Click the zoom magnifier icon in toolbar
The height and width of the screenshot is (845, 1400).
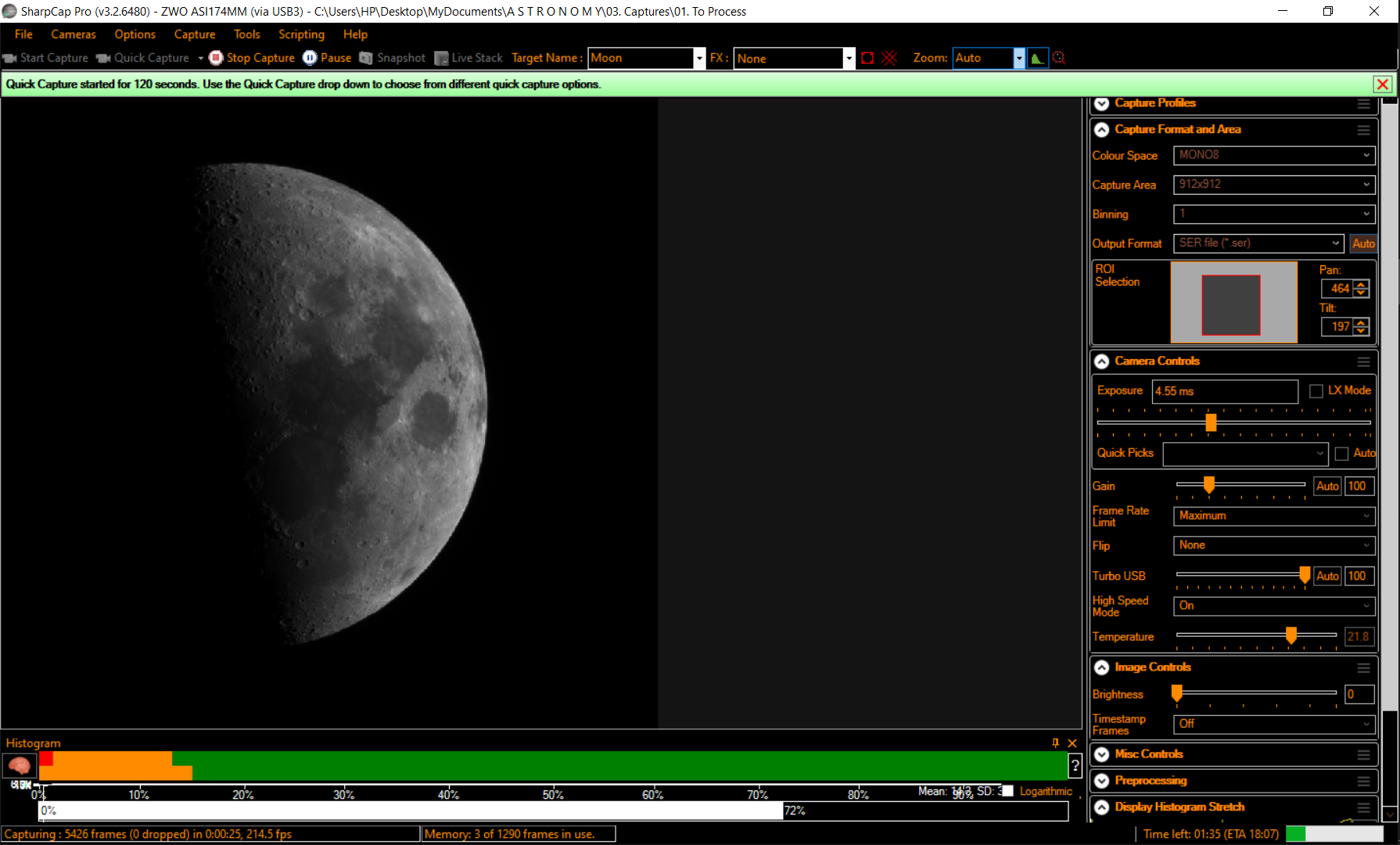(1058, 57)
